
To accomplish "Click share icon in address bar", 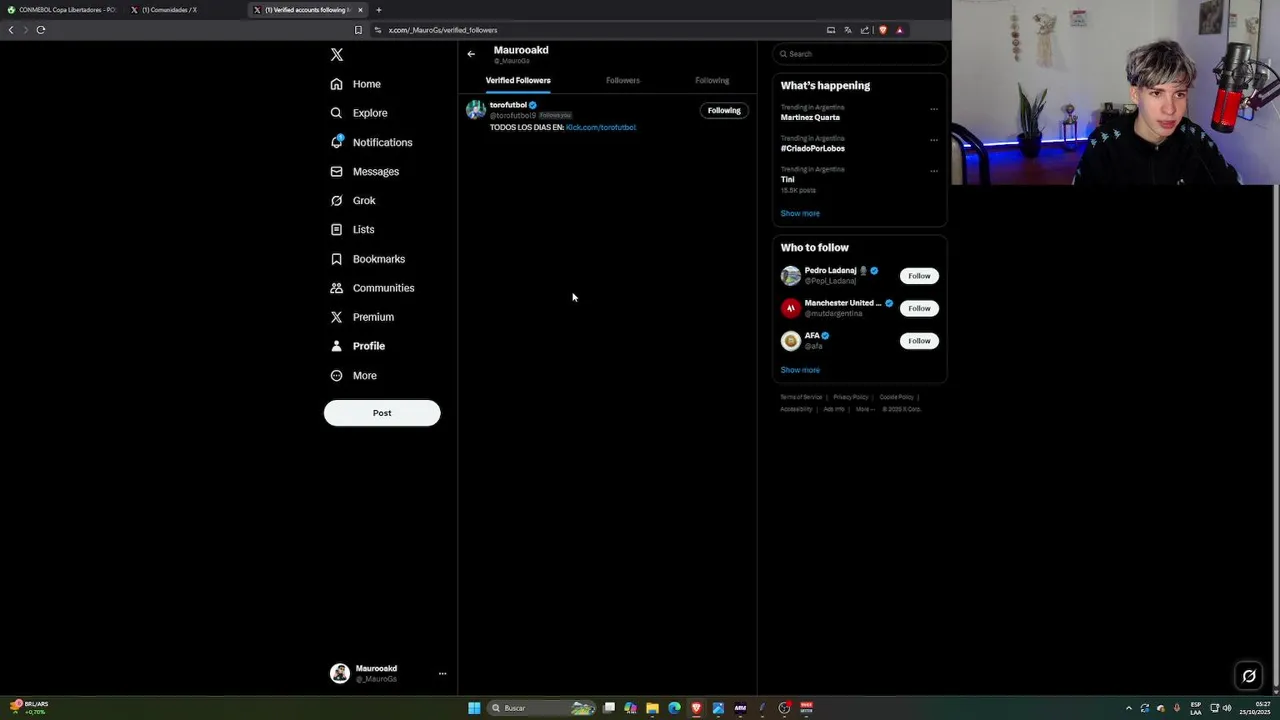I will (865, 30).
